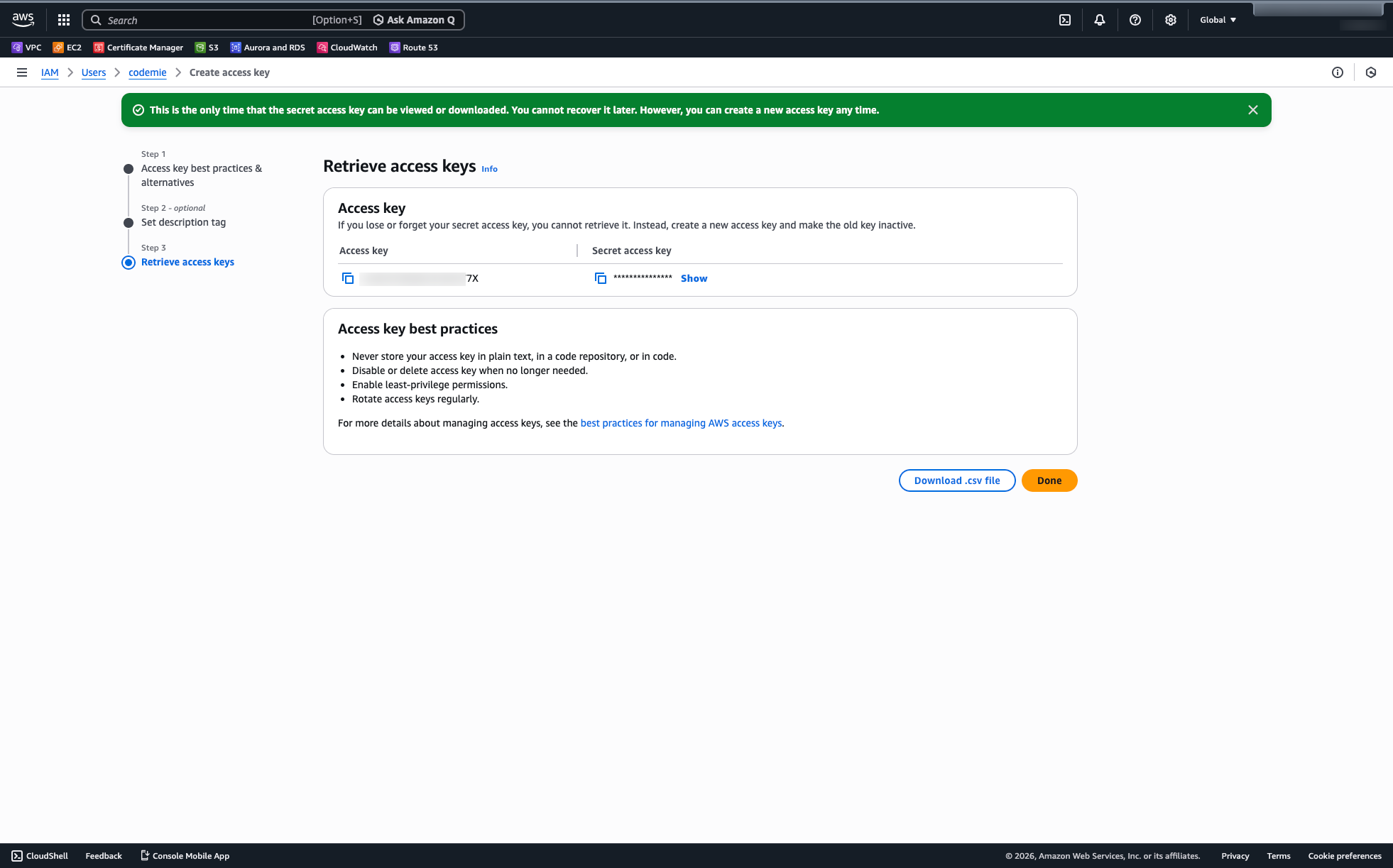1393x868 pixels.
Task: Open notifications via the bell icon
Action: point(1099,19)
